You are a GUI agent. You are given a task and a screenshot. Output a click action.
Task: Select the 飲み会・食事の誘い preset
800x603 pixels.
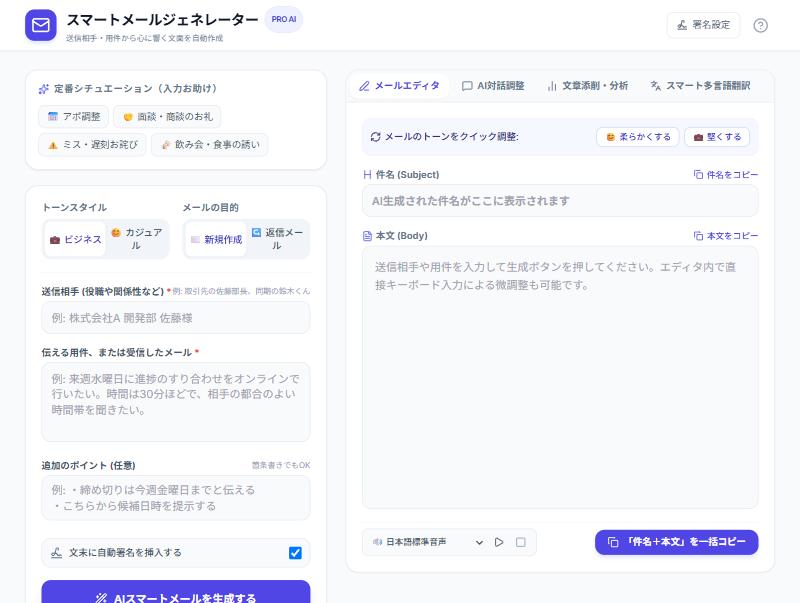pos(210,144)
